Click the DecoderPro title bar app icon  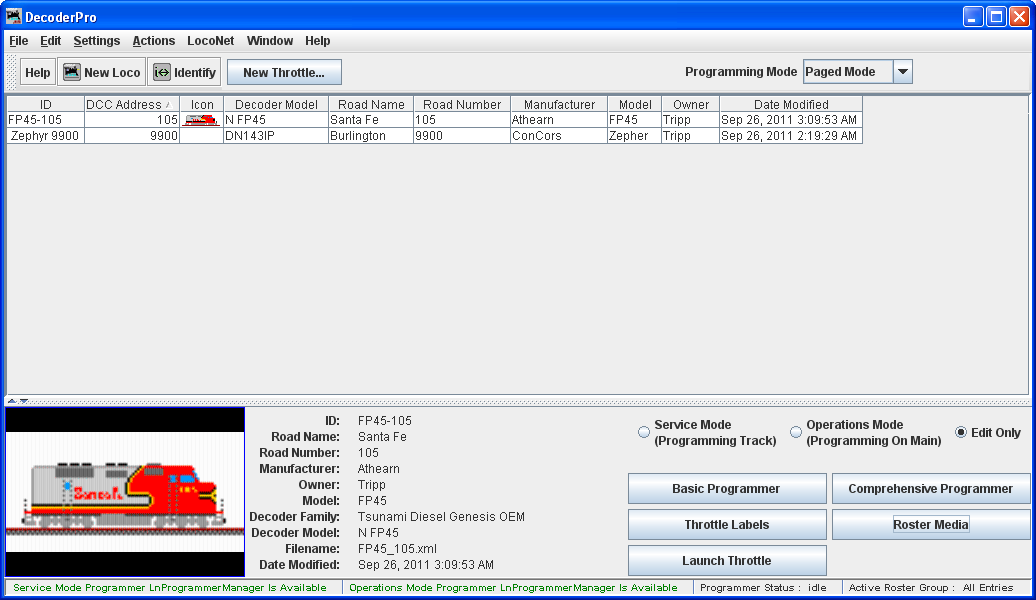[x=14, y=17]
